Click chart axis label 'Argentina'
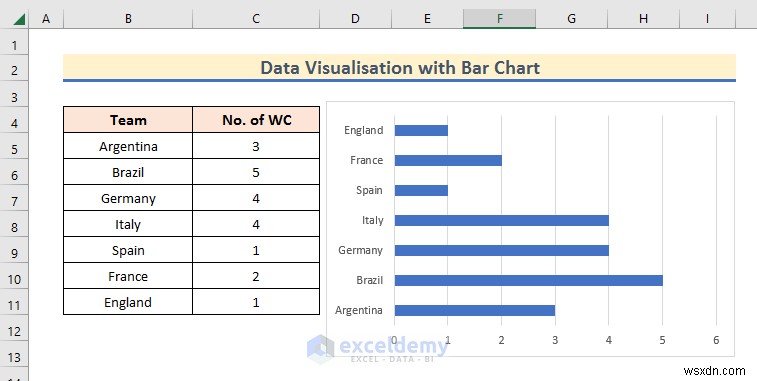 (359, 310)
